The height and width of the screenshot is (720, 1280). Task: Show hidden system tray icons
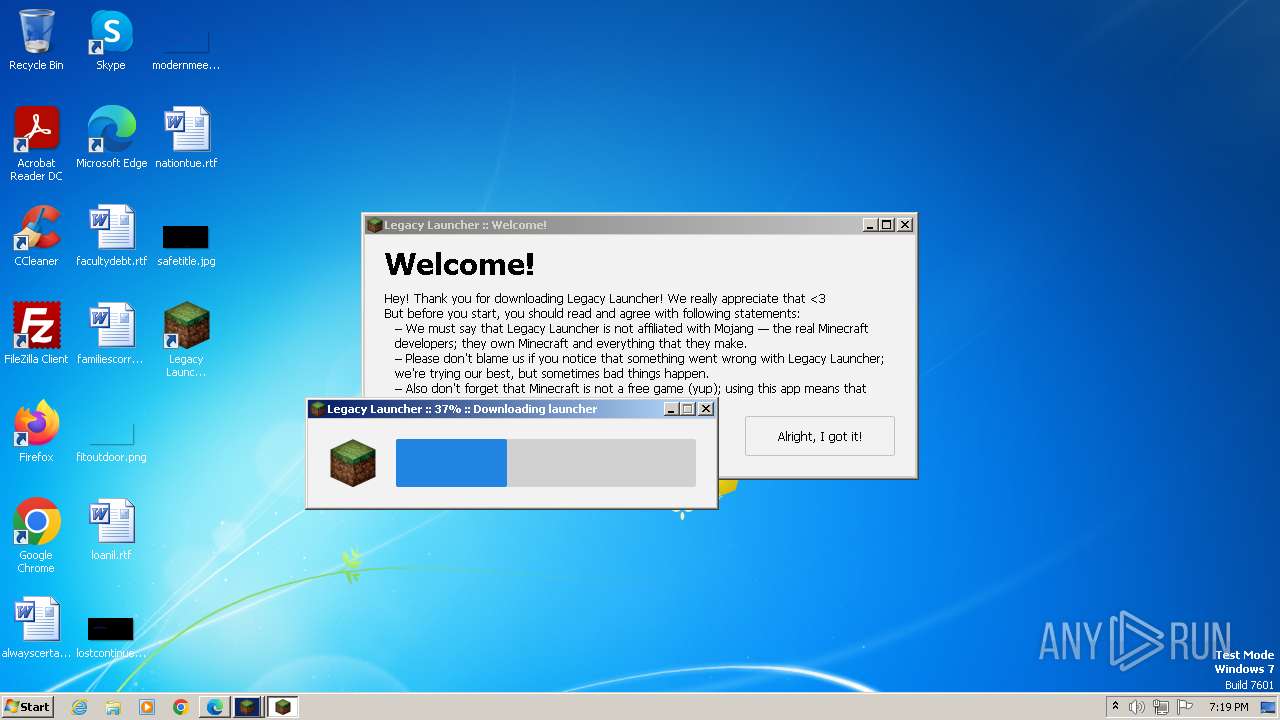click(1115, 707)
